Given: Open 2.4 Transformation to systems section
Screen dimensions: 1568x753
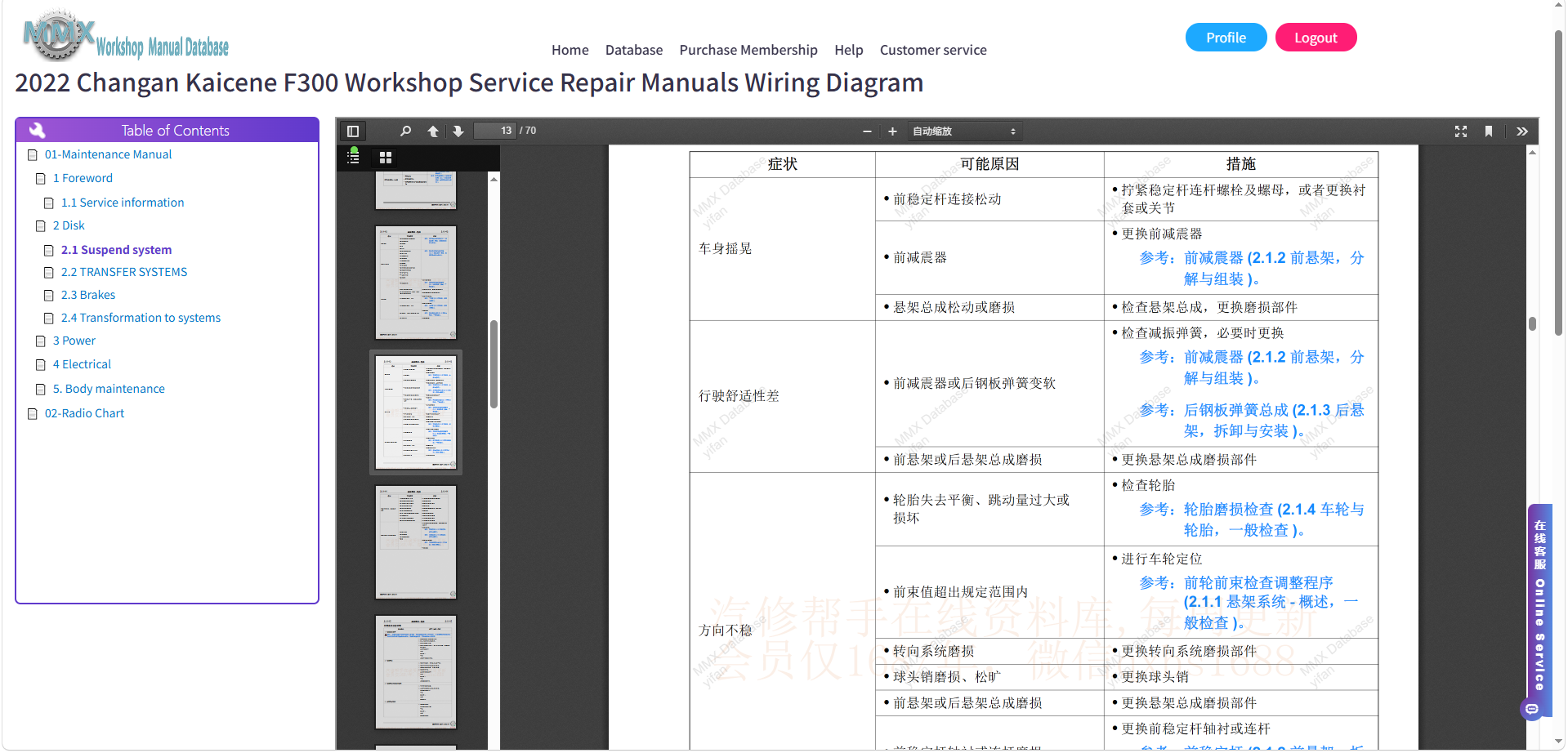Looking at the screenshot, I should click(x=141, y=318).
